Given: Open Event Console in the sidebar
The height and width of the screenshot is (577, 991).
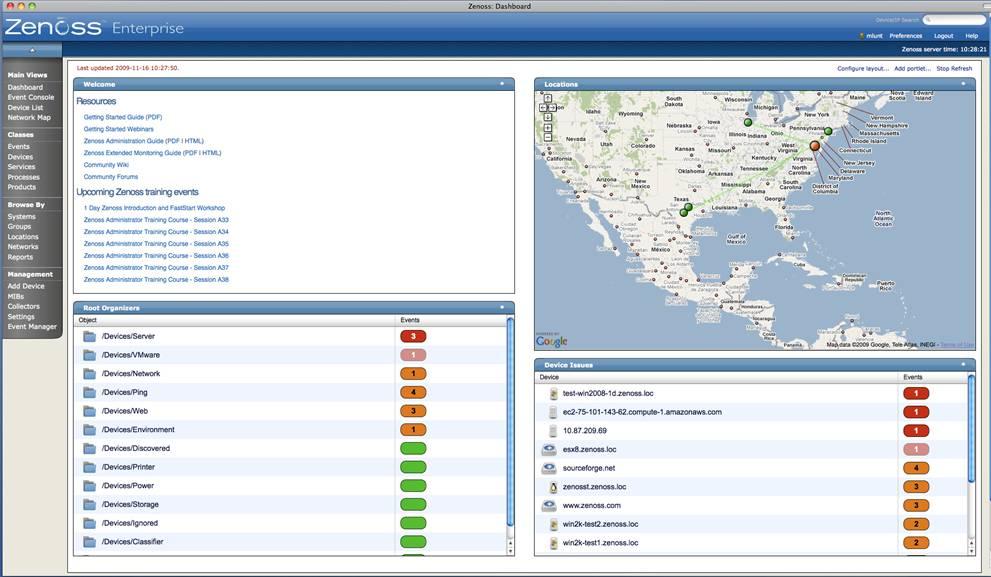Looking at the screenshot, I should (x=31, y=97).
